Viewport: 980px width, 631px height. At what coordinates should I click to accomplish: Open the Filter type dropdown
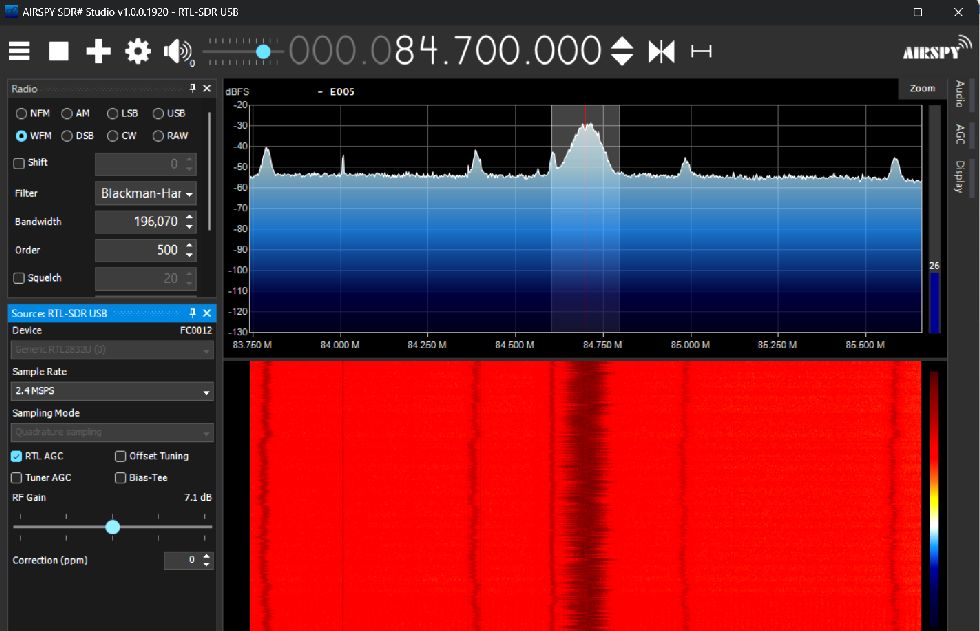tap(146, 193)
